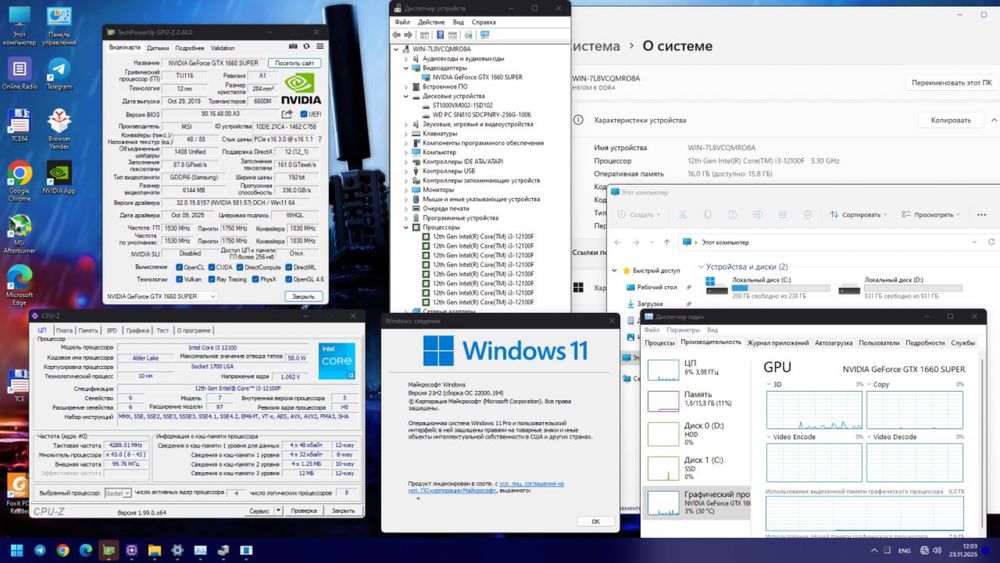This screenshot has height=563, width=1000.
Task: Collapse Видеоадаптеры node in Device Manager
Action: click(x=406, y=68)
